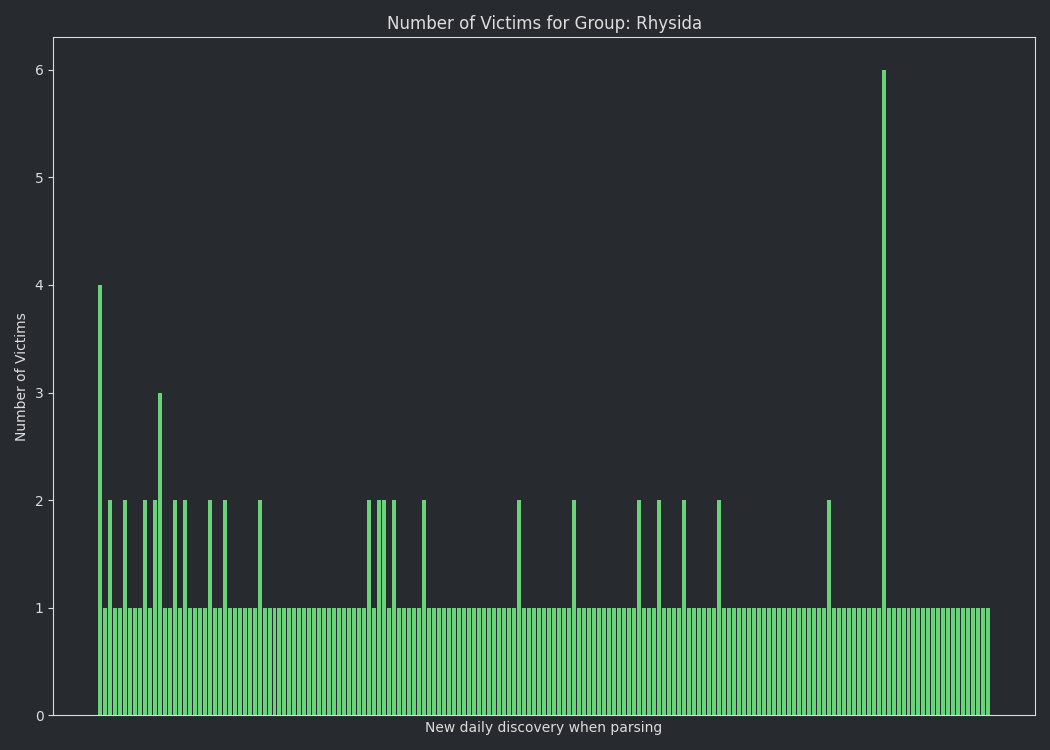Click the y-axis label 'Number of Victims'

[x=20, y=377]
